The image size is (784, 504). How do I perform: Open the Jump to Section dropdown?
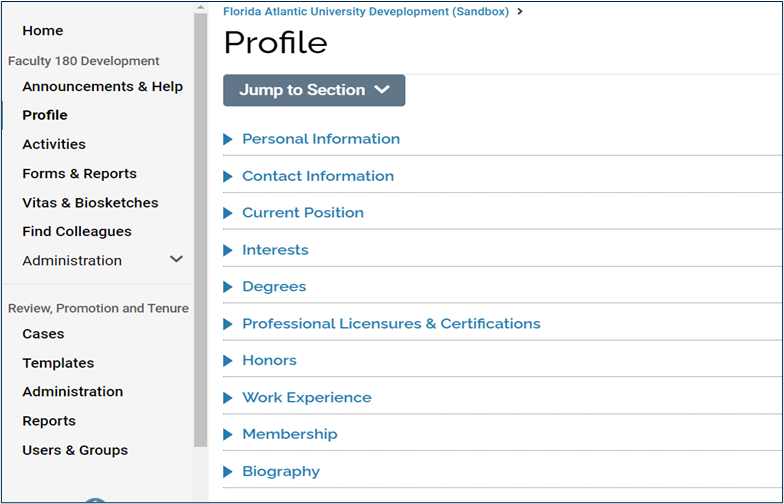pyautogui.click(x=314, y=90)
